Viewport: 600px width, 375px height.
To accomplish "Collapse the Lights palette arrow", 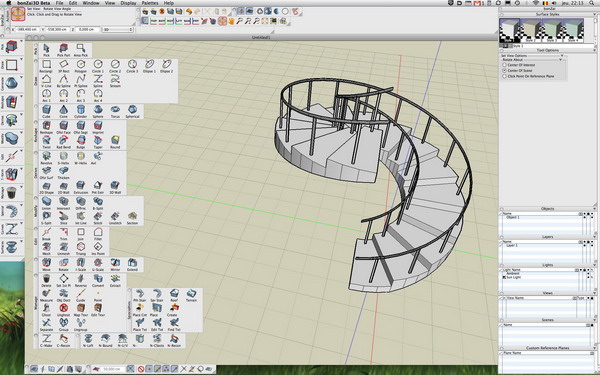I will point(595,265).
